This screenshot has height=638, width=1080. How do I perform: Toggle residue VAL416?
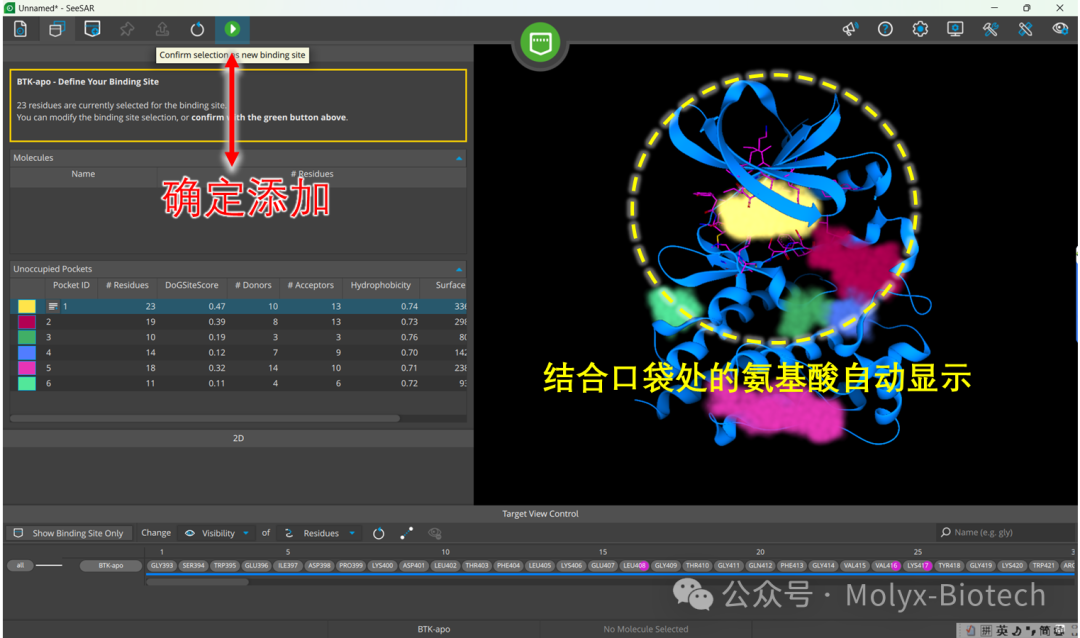pos(886,566)
